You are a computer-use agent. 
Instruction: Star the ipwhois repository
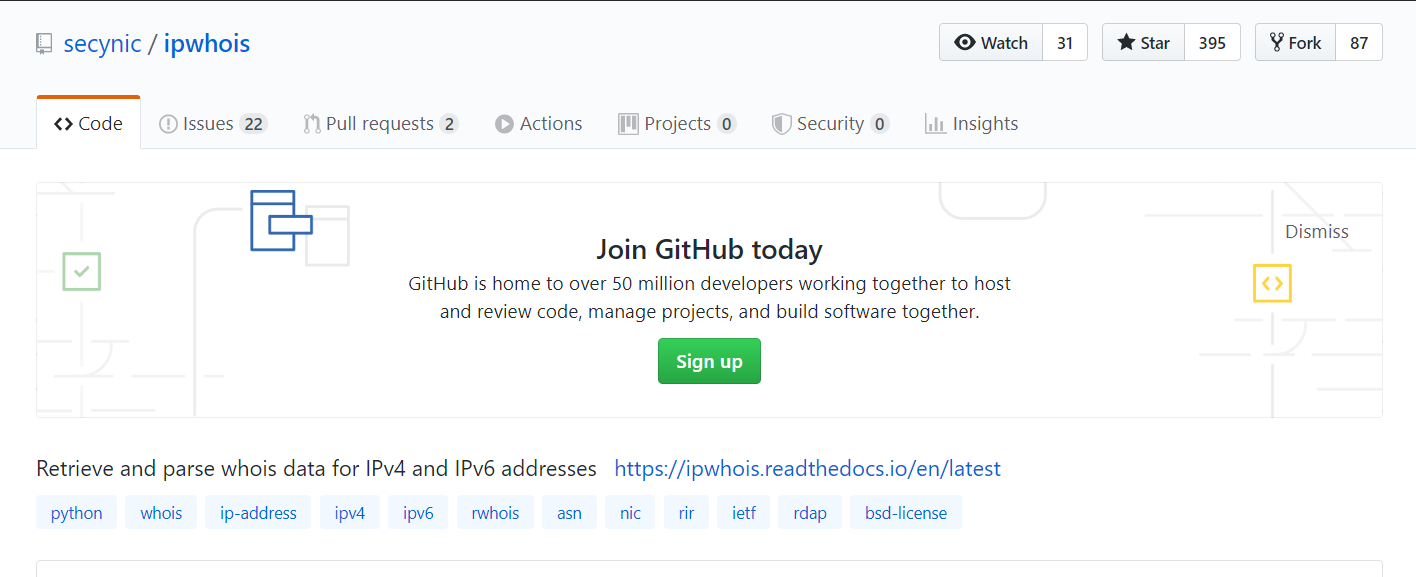[x=1144, y=43]
